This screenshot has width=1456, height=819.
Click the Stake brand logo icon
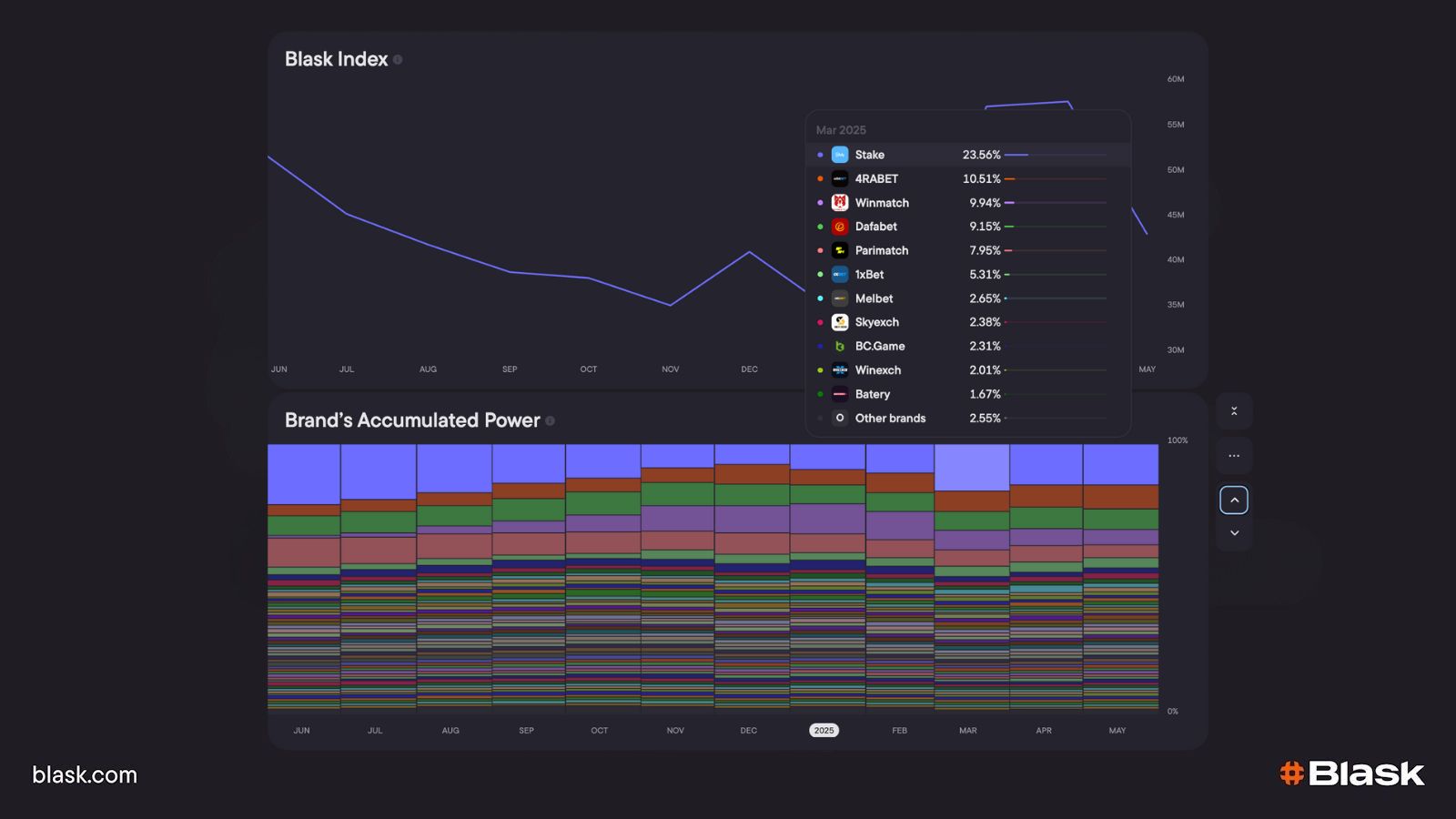tap(840, 155)
